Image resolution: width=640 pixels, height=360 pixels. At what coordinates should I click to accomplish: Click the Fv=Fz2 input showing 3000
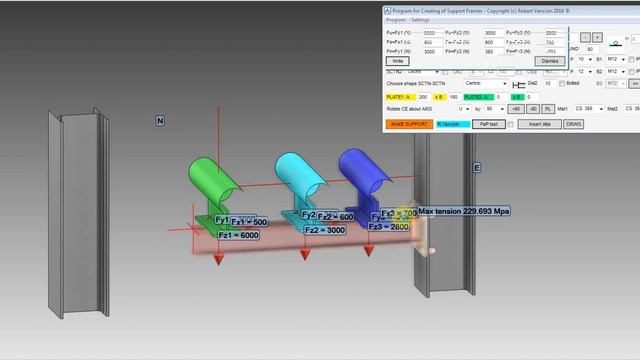point(493,33)
